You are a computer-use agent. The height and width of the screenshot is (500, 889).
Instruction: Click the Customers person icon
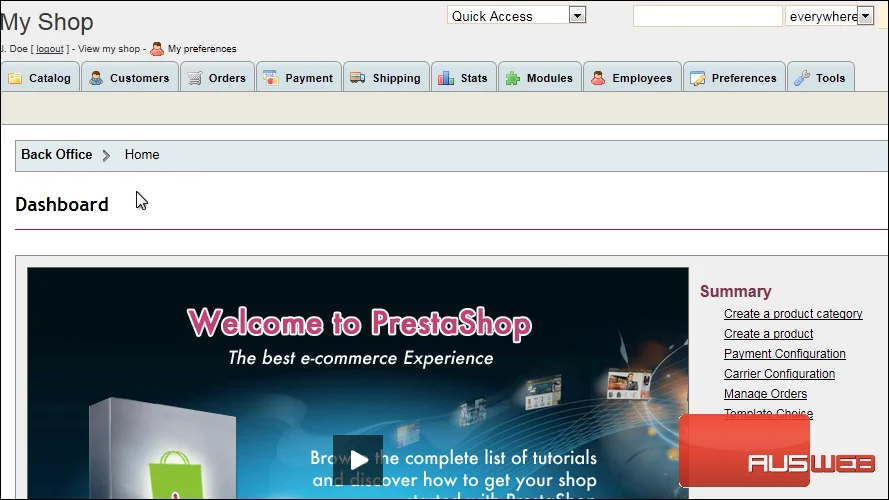(x=96, y=78)
